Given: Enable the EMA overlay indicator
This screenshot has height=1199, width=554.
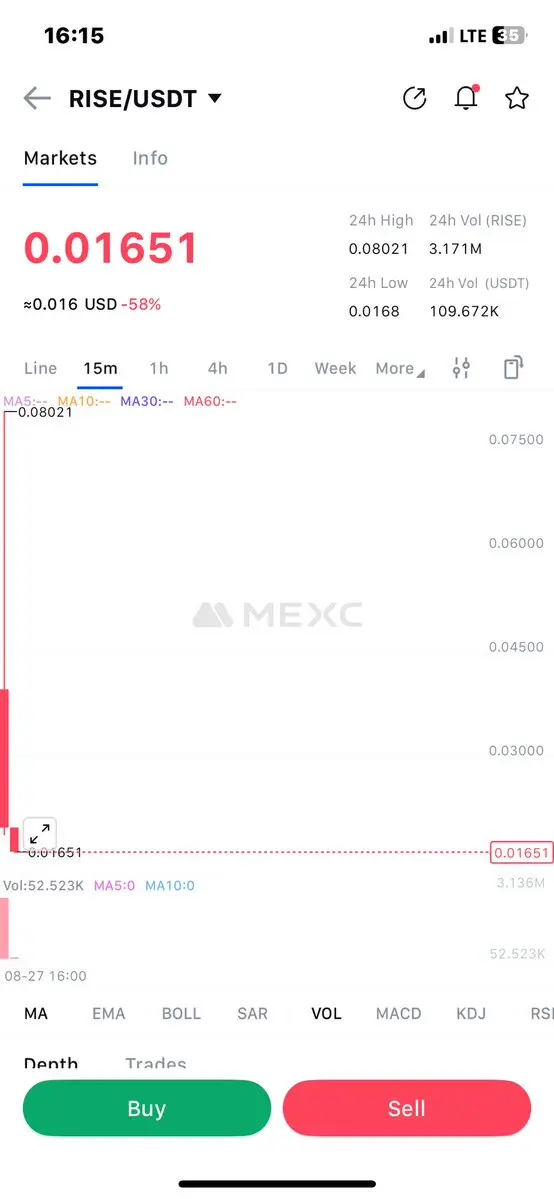Looking at the screenshot, I should click(109, 1014).
